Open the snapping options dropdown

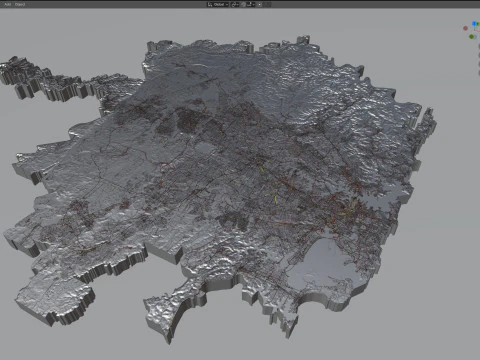click(251, 4)
